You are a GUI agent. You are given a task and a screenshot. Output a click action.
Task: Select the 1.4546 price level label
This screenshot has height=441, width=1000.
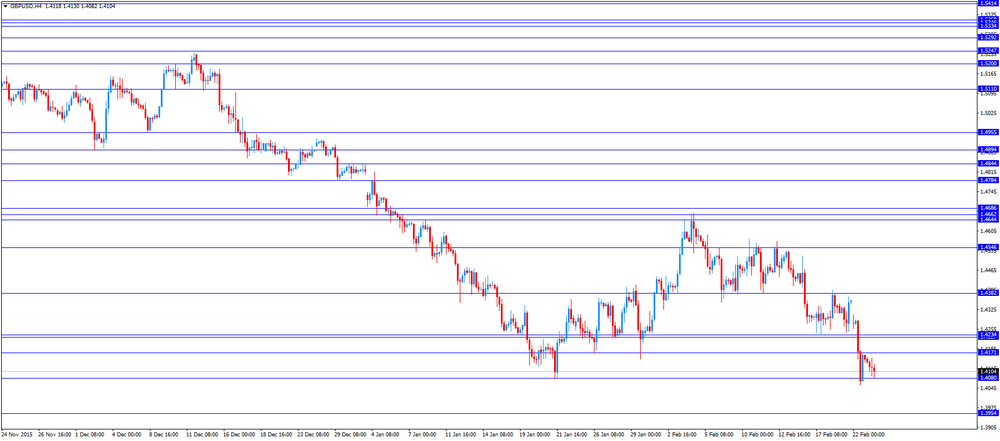point(987,246)
